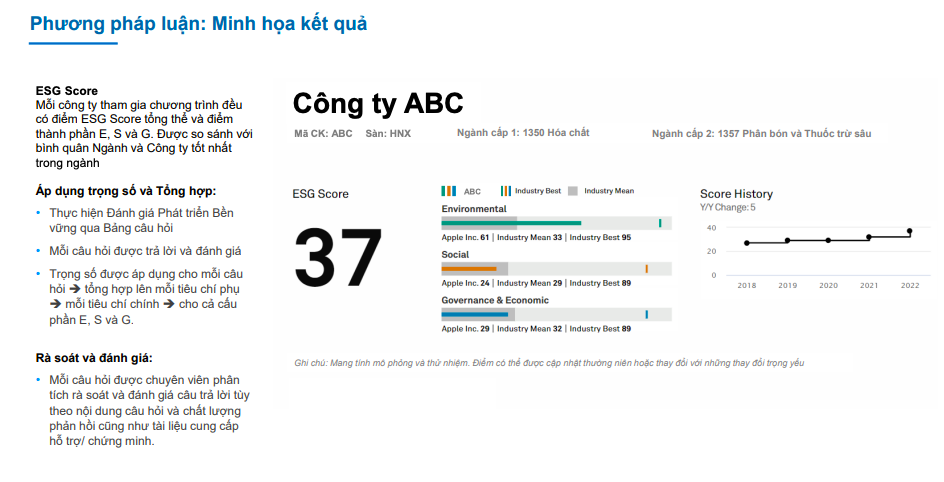
Task: Select the blue Governance & Economic bar
Action: [474, 314]
